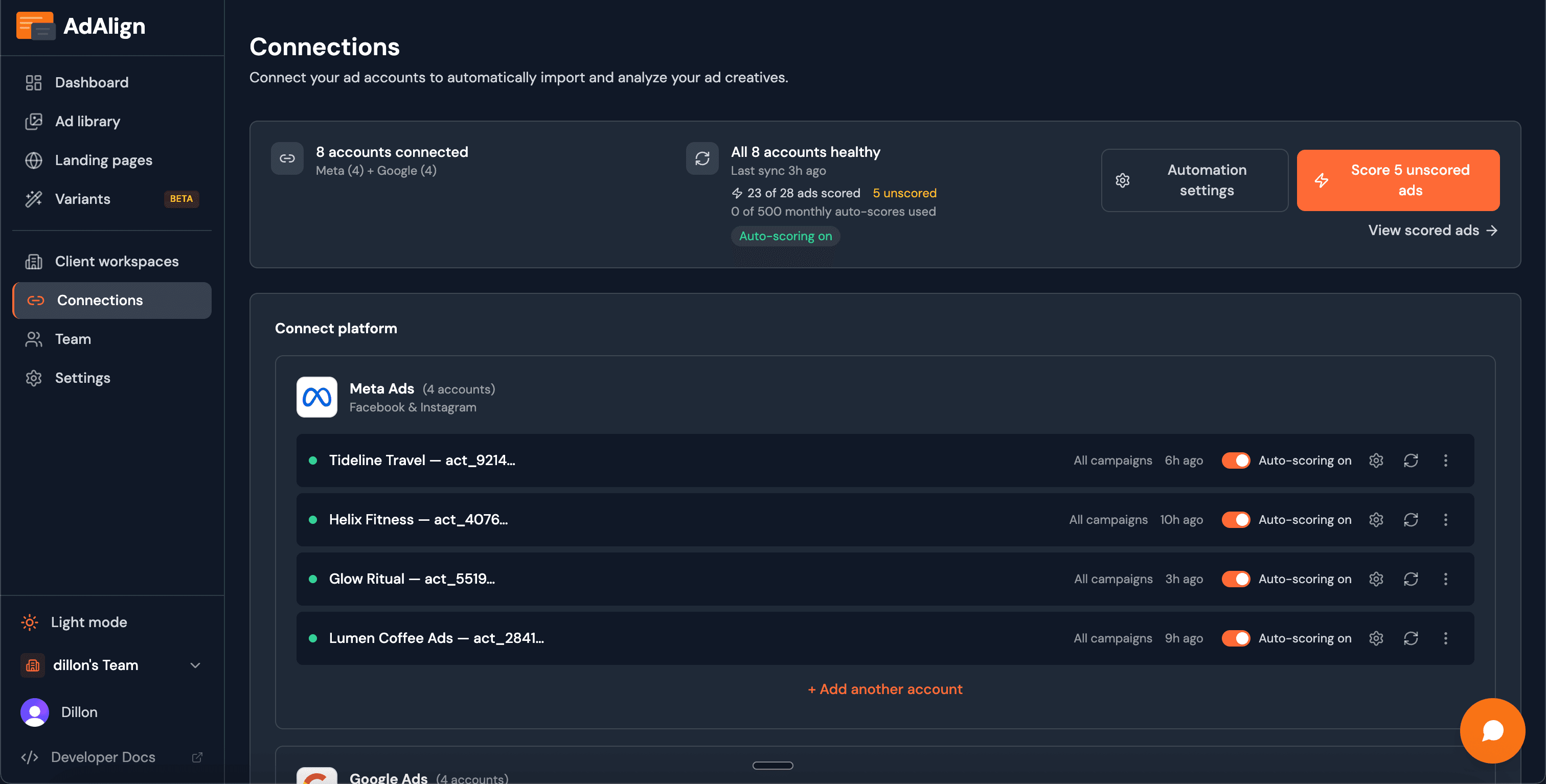Image resolution: width=1546 pixels, height=784 pixels.
Task: Open more options for Lumen Coffee Ads
Action: [1445, 638]
